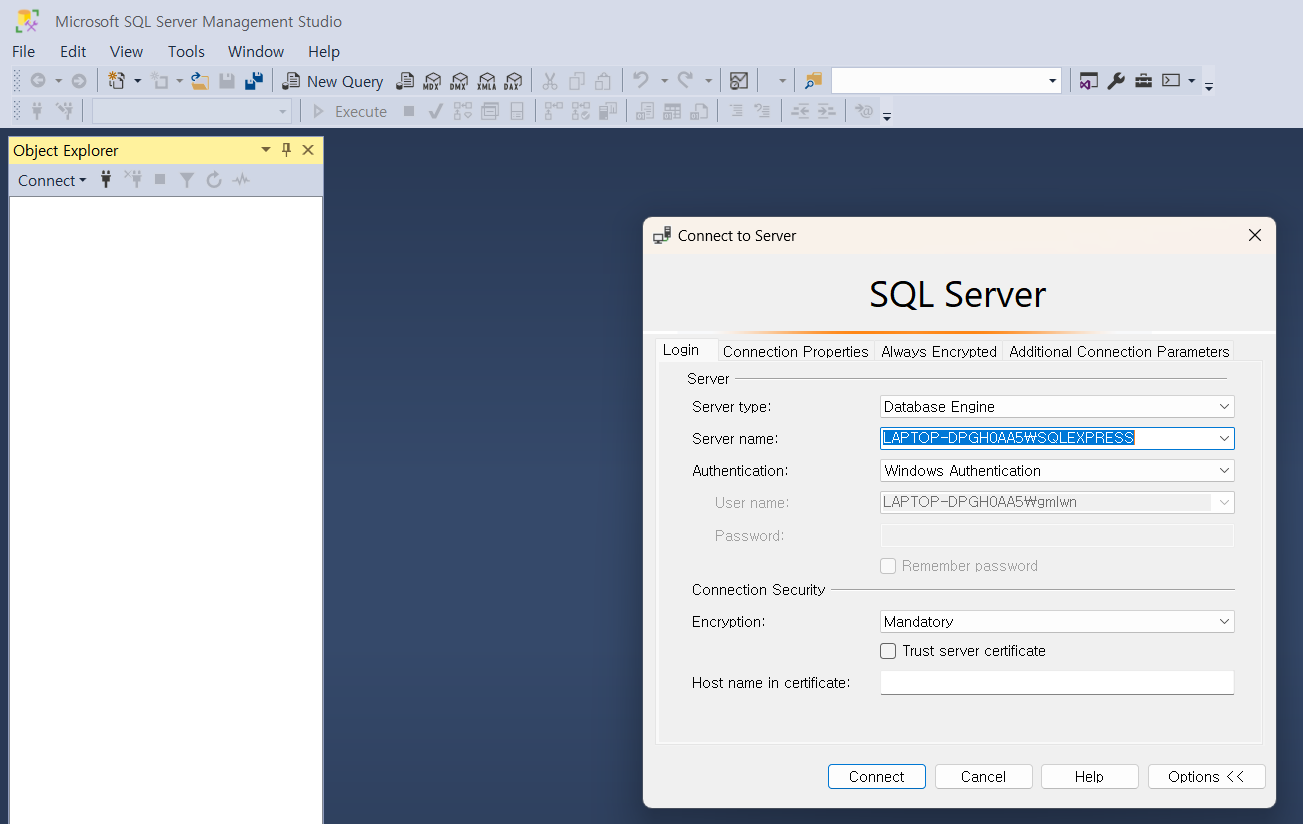Collapse options with Options << button

(x=1207, y=777)
